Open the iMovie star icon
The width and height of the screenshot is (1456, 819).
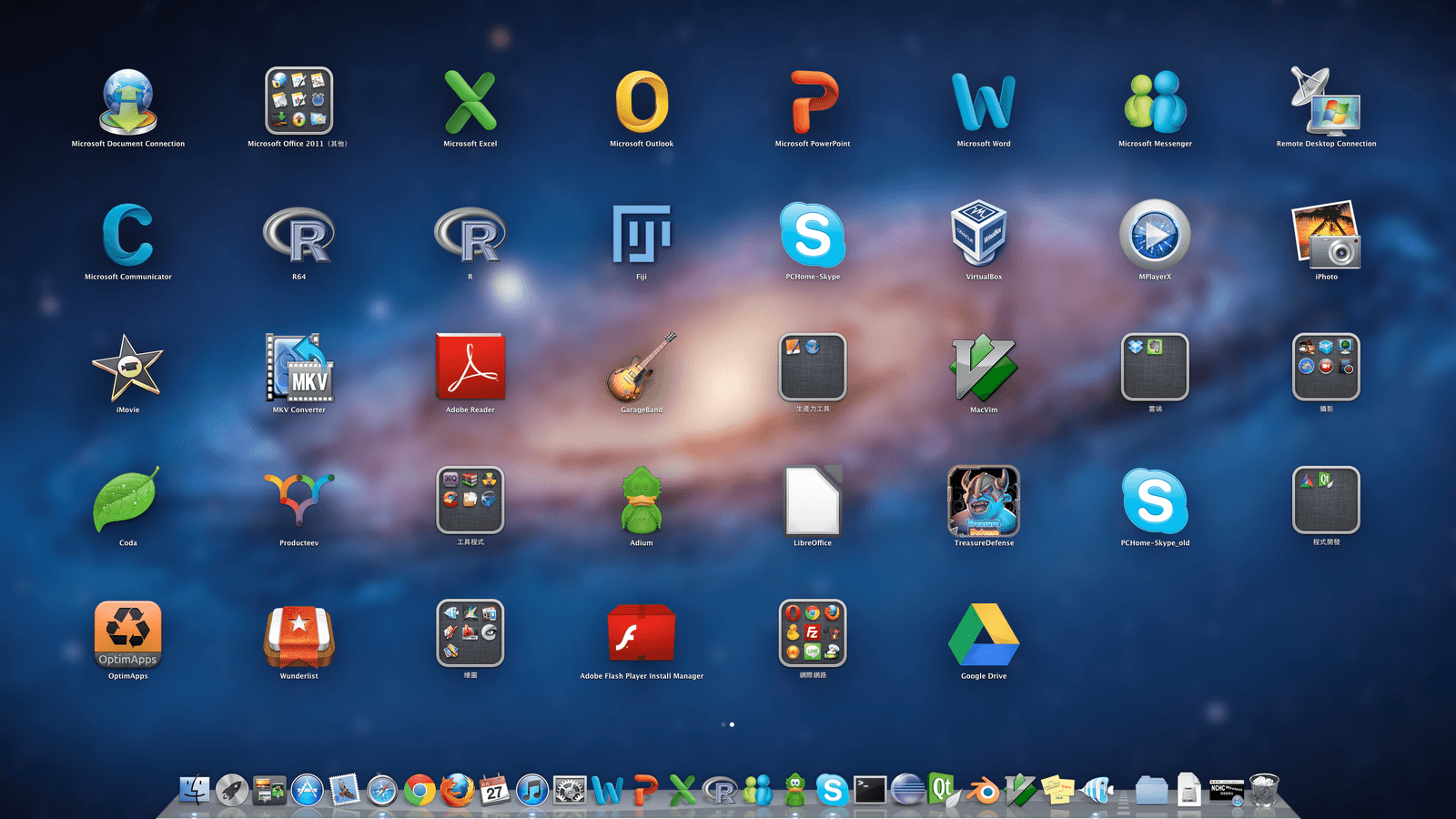tap(128, 368)
